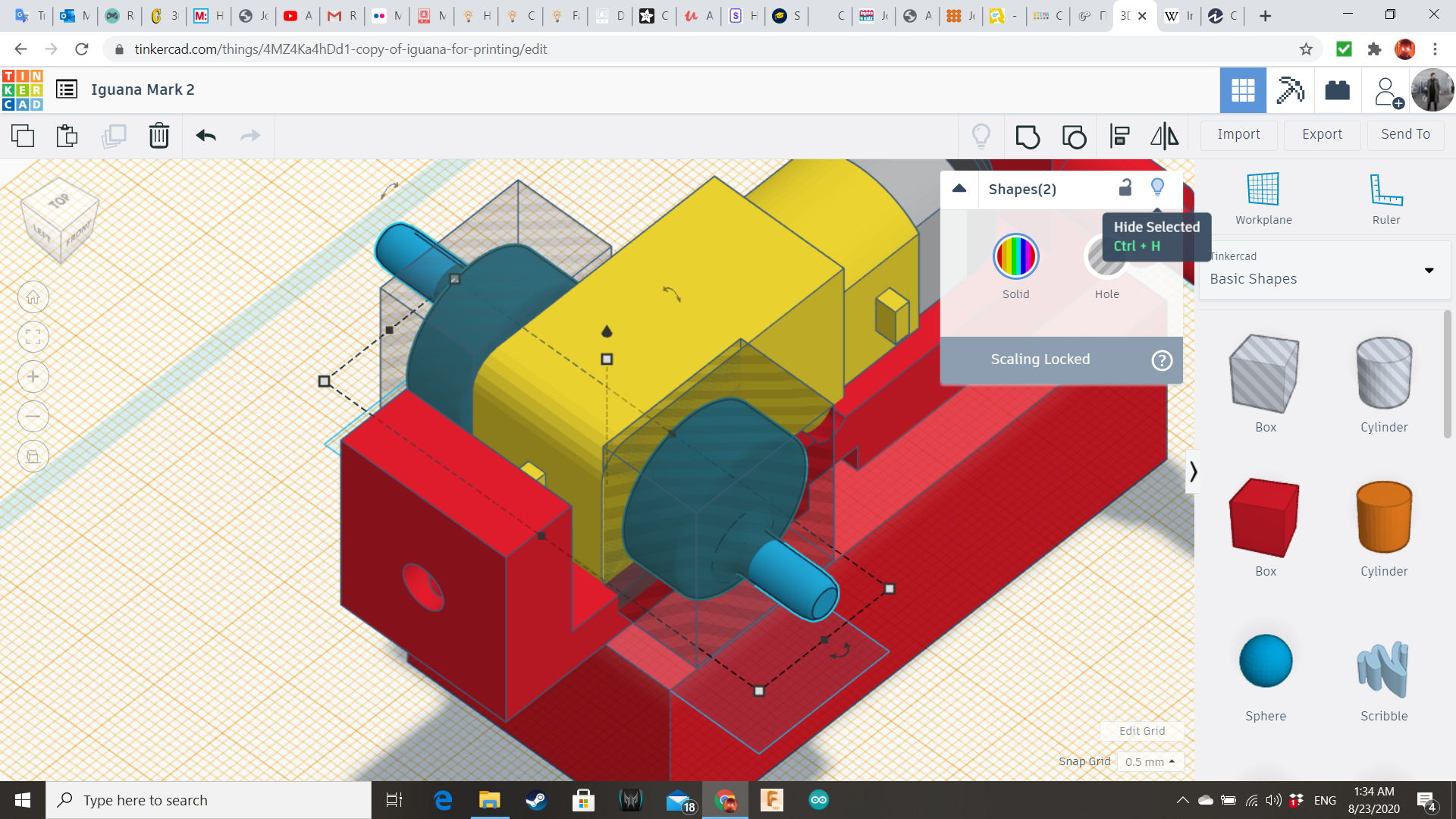Image resolution: width=1456 pixels, height=819 pixels.
Task: Open the Snap Grid 0.5 mm dropdown
Action: pos(1150,761)
